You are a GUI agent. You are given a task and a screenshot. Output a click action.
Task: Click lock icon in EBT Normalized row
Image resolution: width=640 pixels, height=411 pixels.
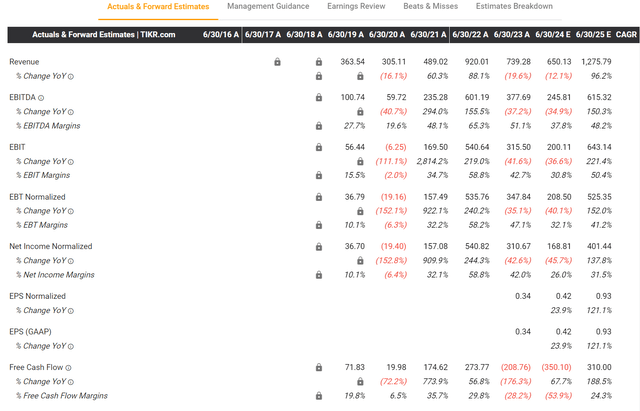[318, 196]
